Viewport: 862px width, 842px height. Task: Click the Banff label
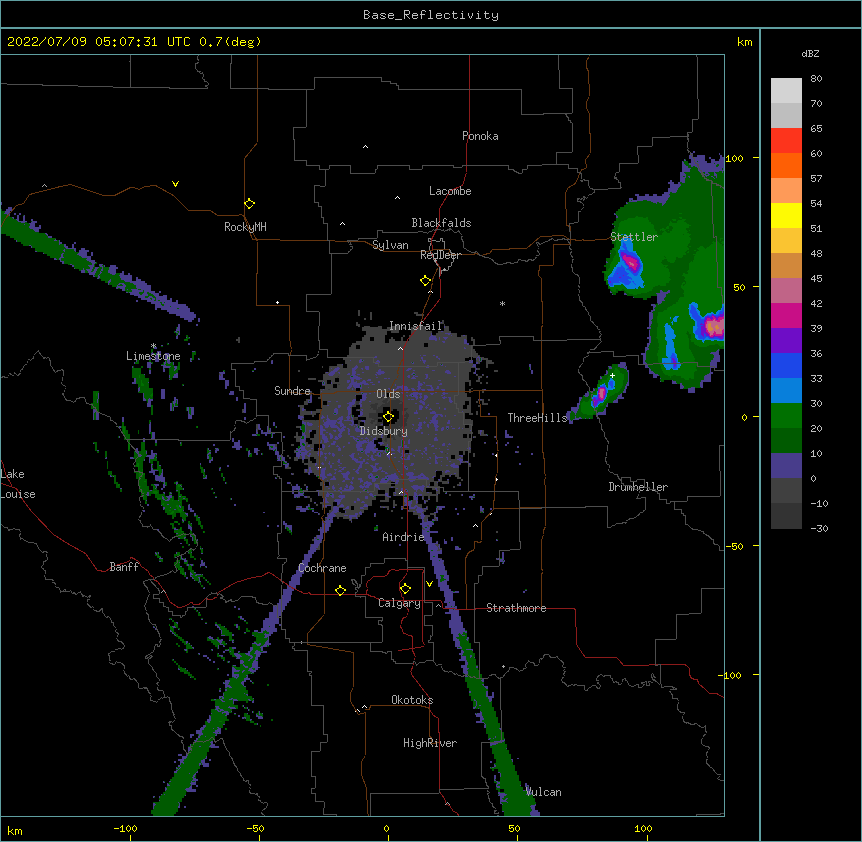pyautogui.click(x=124, y=567)
